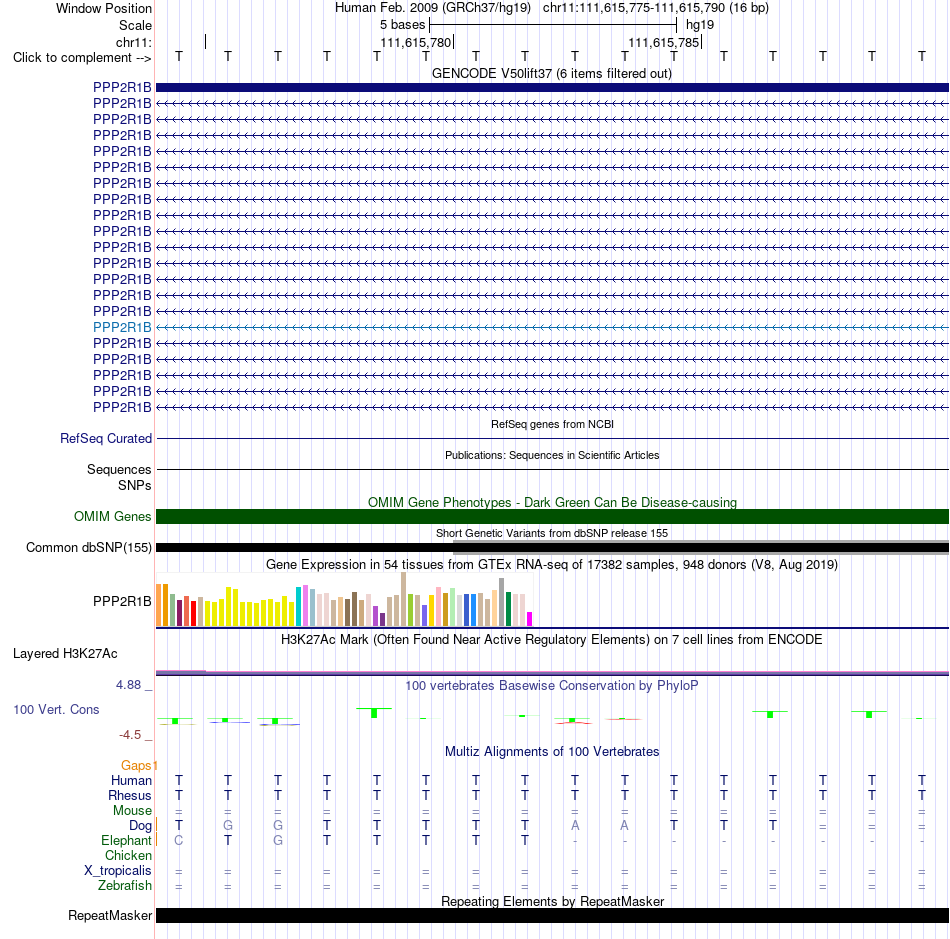Open the "RefSeq genes from NCBI" track title
This screenshot has width=950, height=939.
(x=552, y=424)
